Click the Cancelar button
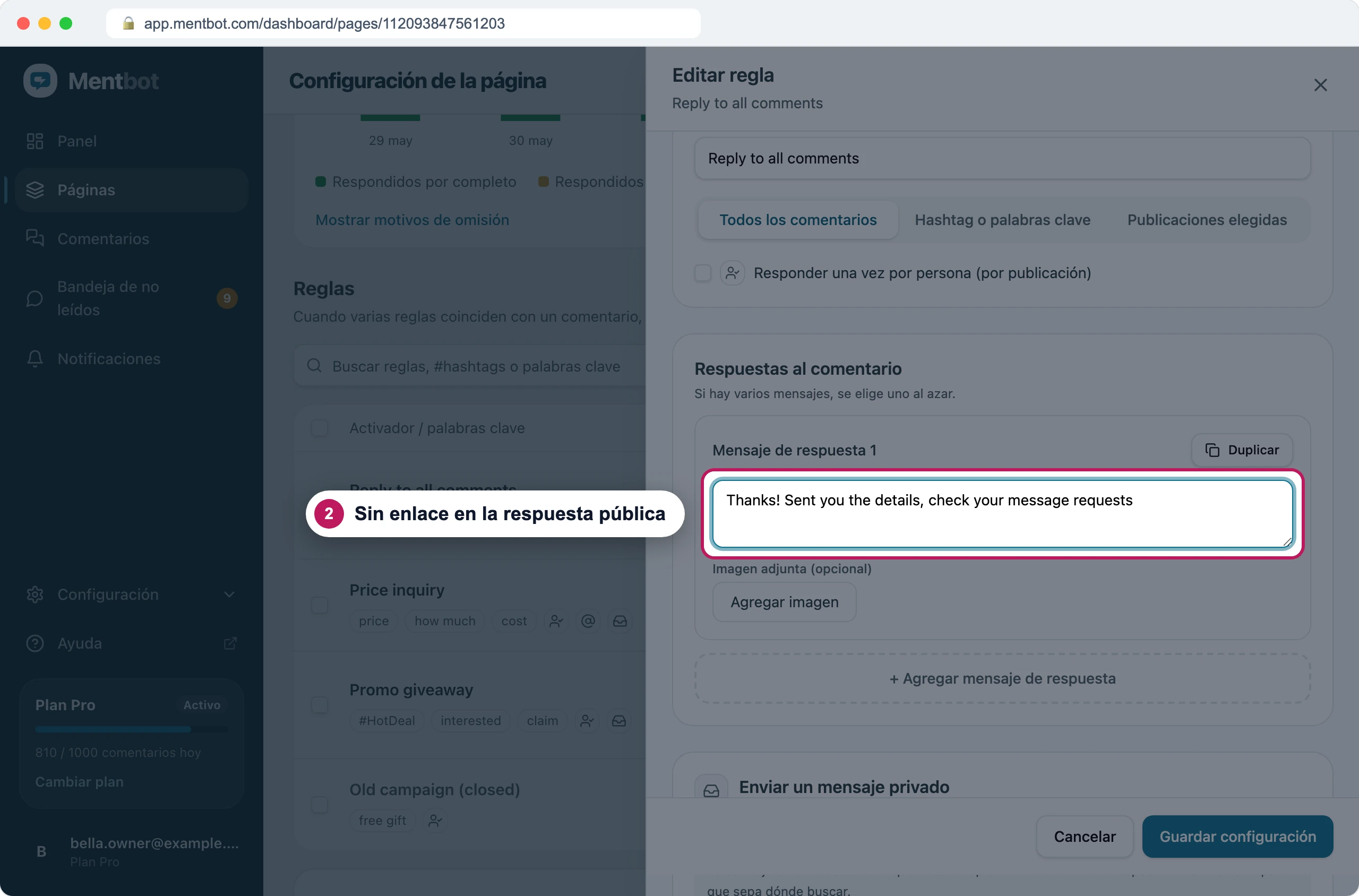 click(1084, 837)
